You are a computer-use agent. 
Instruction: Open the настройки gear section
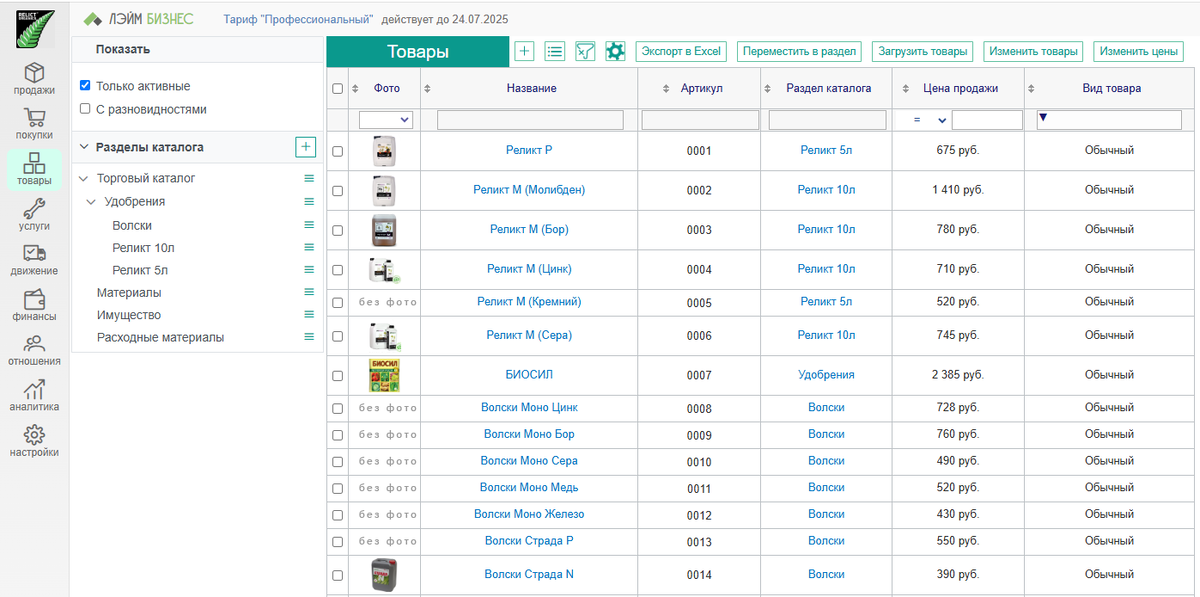click(x=34, y=441)
